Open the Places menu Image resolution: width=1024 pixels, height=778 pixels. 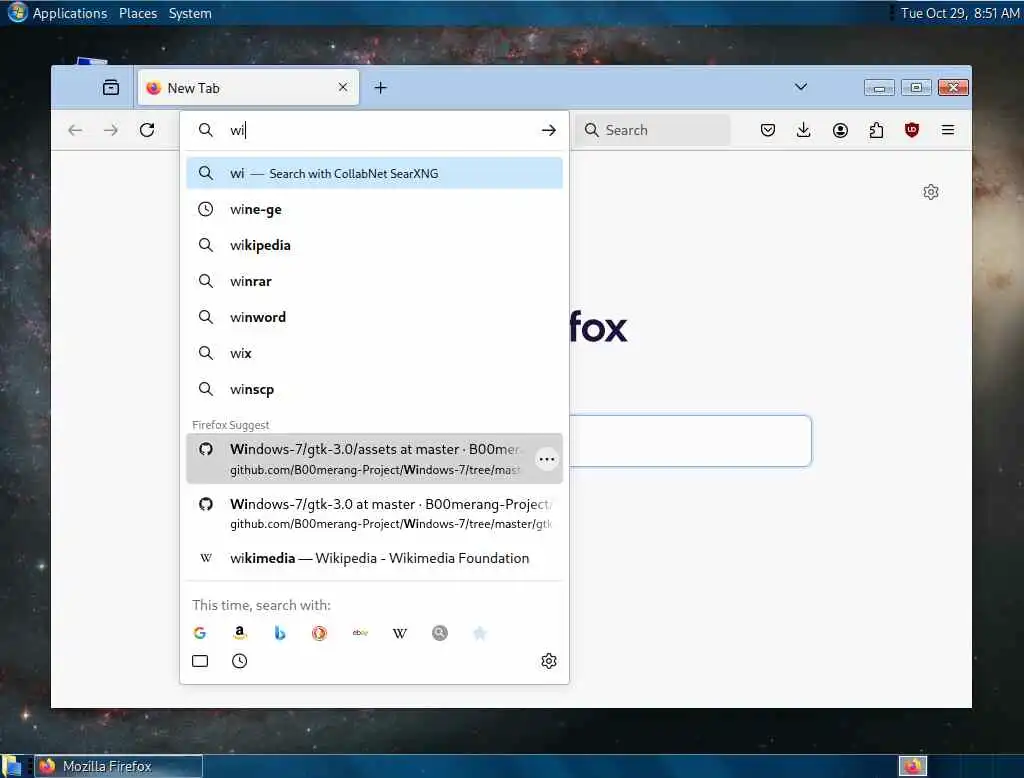point(138,13)
